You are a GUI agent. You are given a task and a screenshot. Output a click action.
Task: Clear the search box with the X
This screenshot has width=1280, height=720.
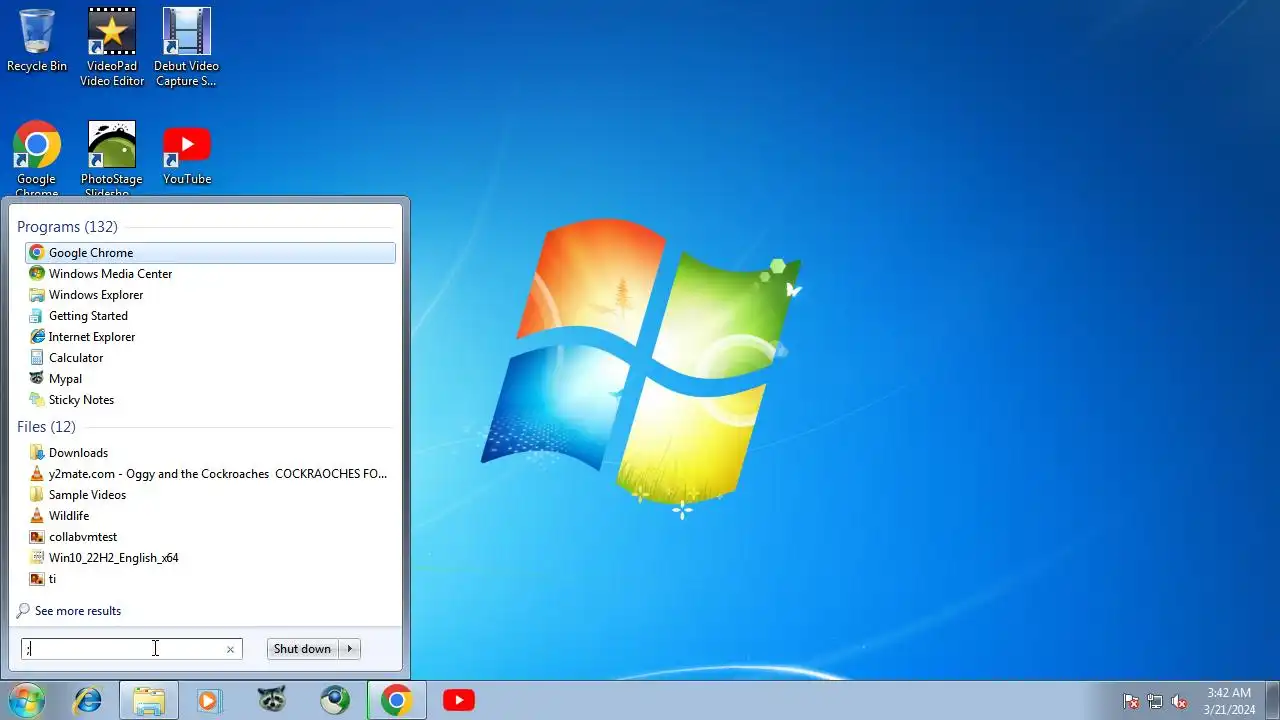click(230, 649)
